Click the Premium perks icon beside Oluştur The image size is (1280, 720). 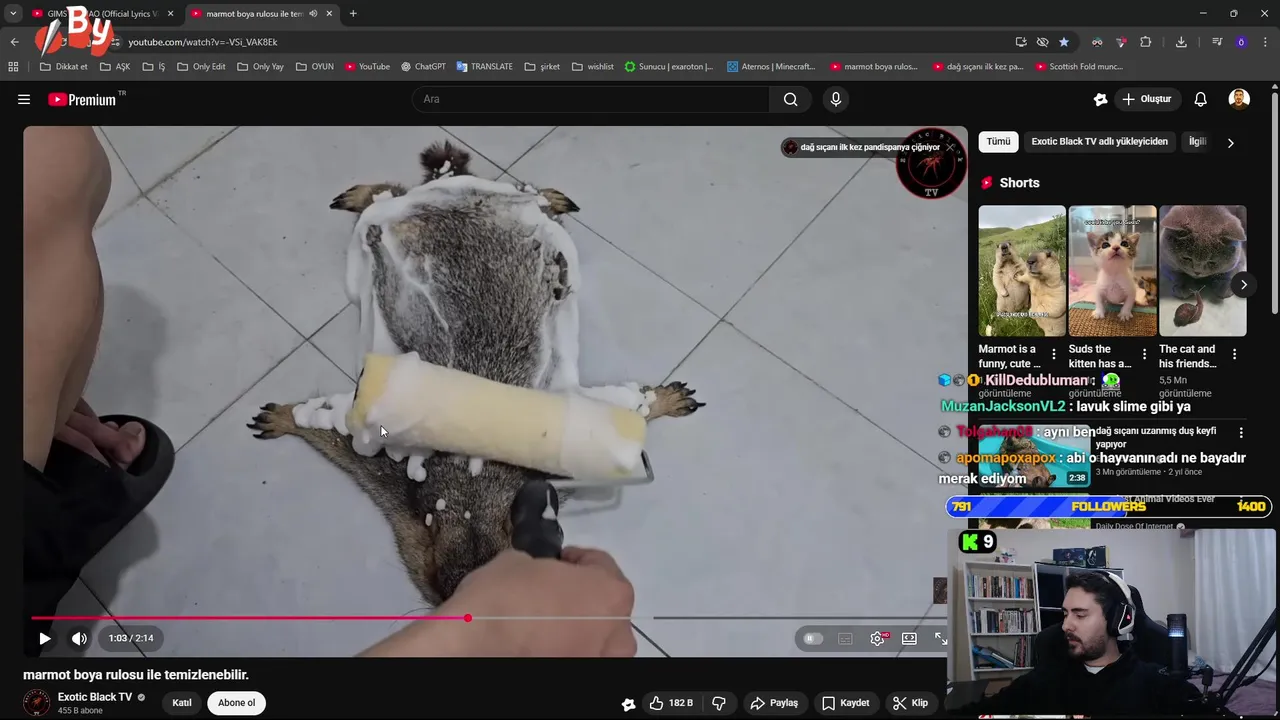pyautogui.click(x=1100, y=99)
